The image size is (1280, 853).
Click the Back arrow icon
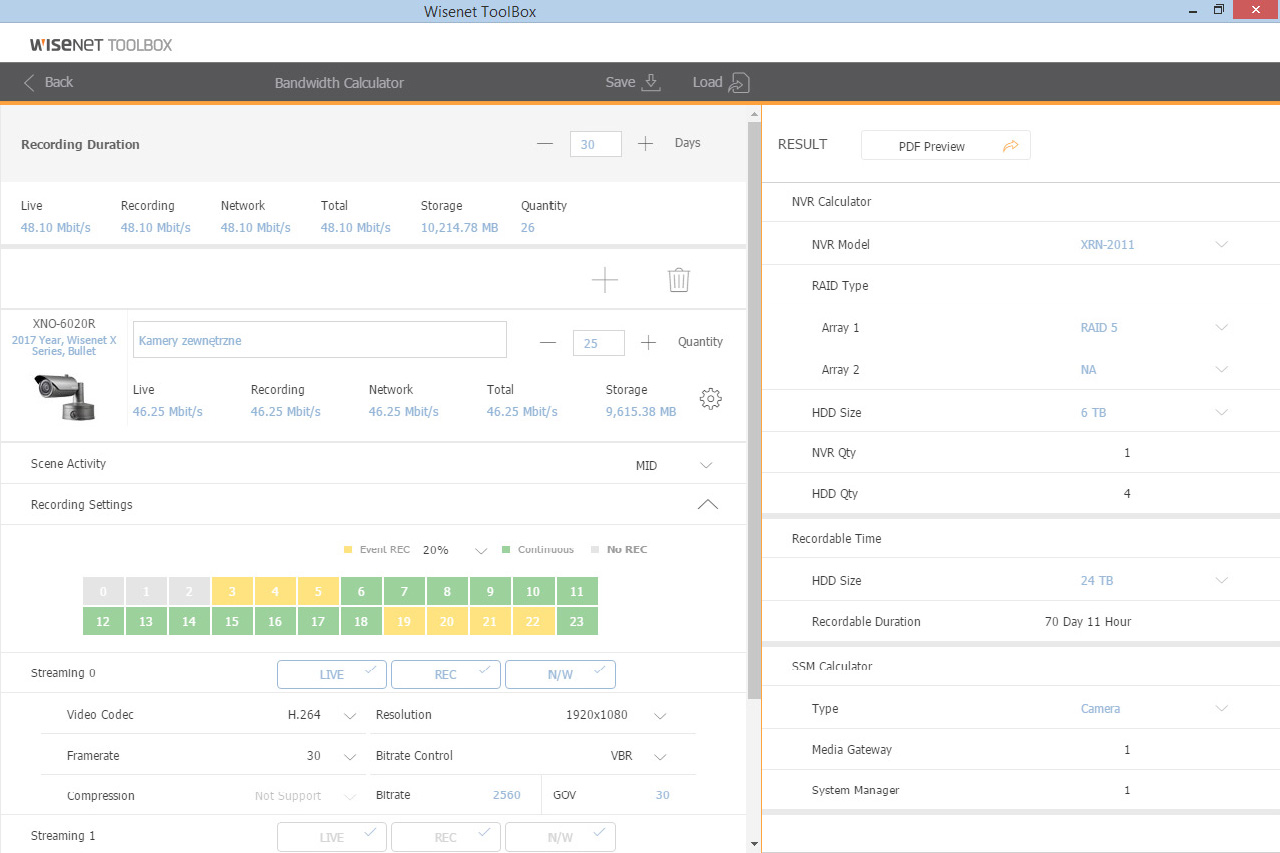pos(30,83)
